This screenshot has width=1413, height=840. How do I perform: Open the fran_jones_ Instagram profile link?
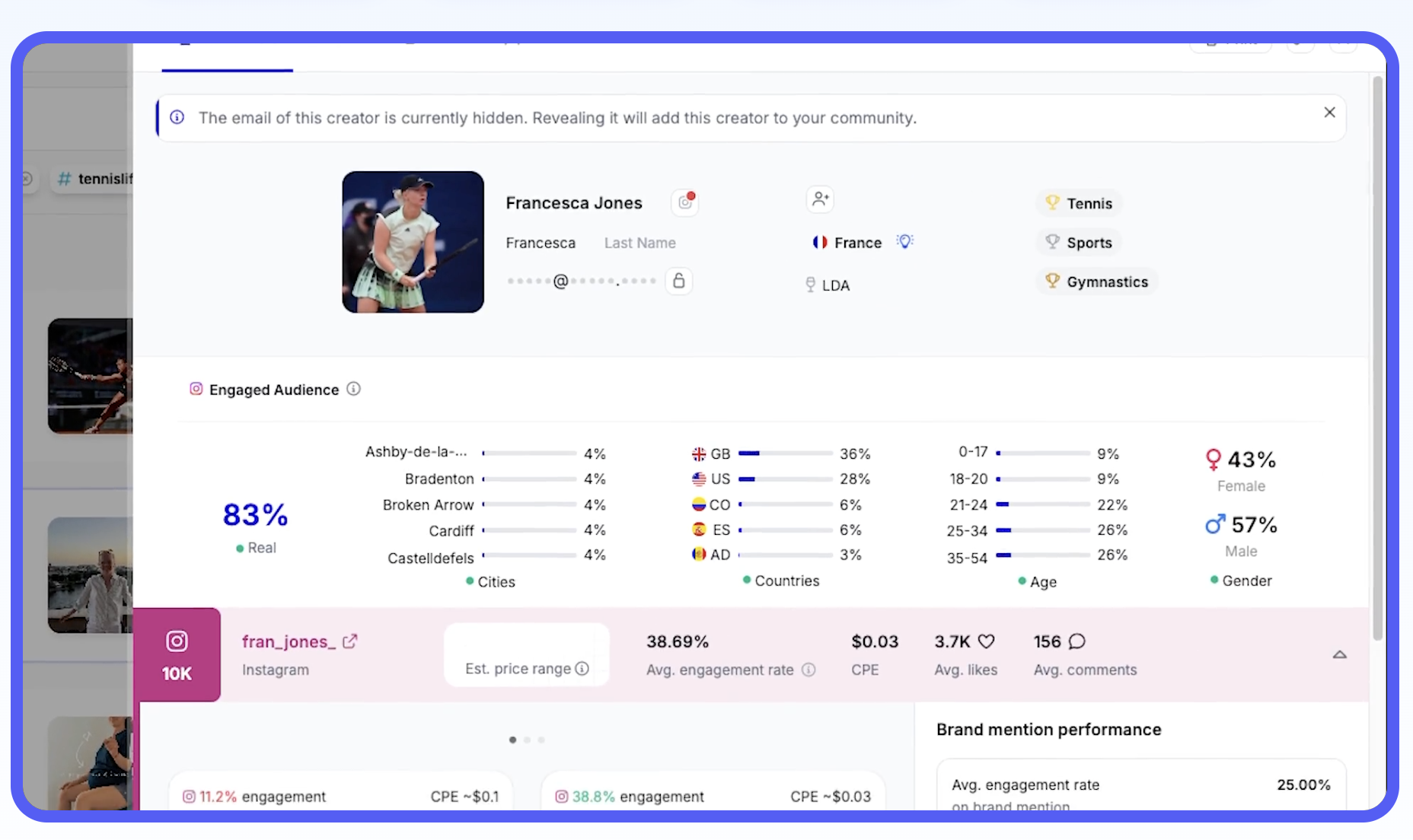(289, 641)
